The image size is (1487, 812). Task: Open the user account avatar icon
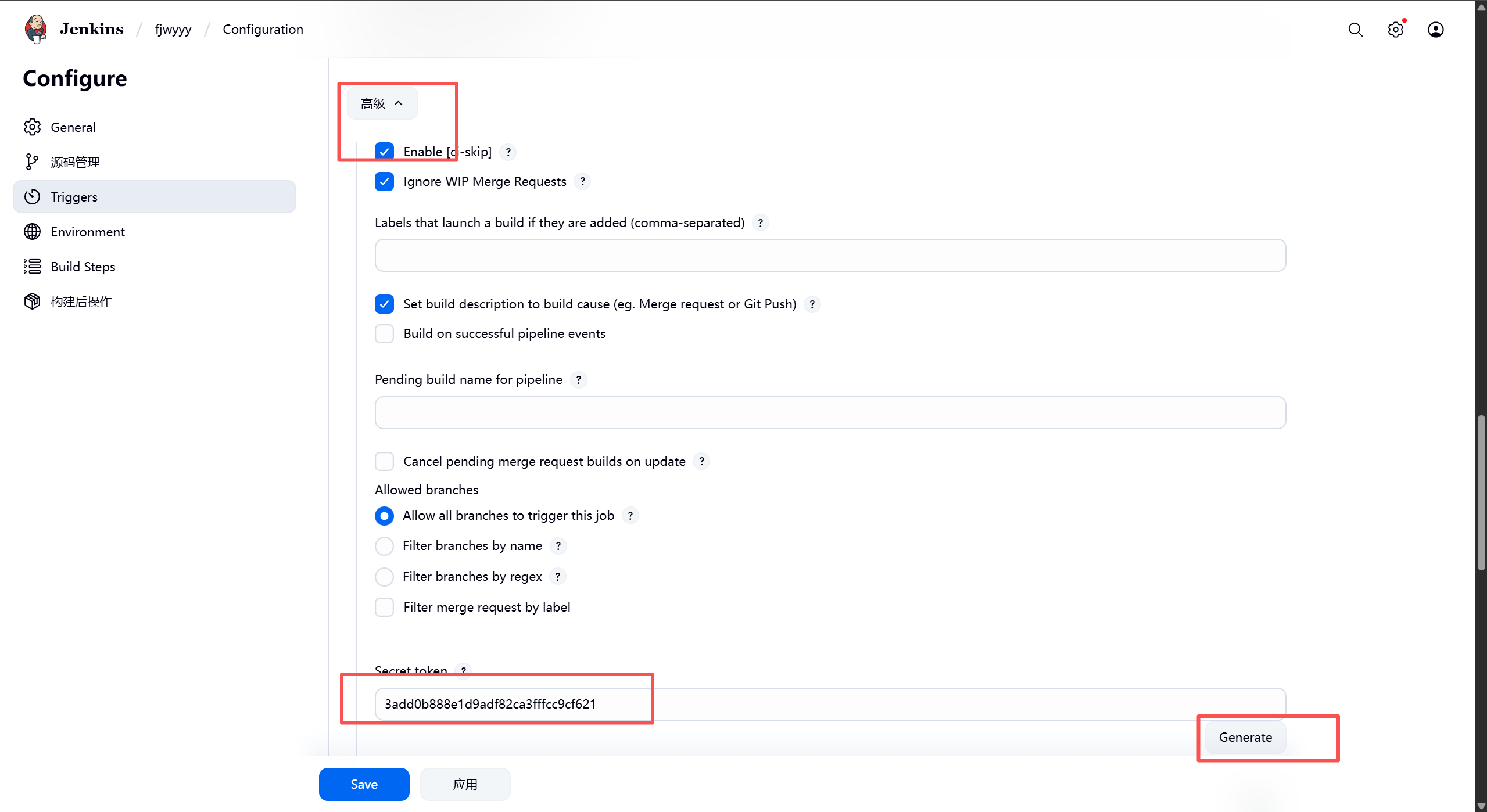click(x=1435, y=30)
